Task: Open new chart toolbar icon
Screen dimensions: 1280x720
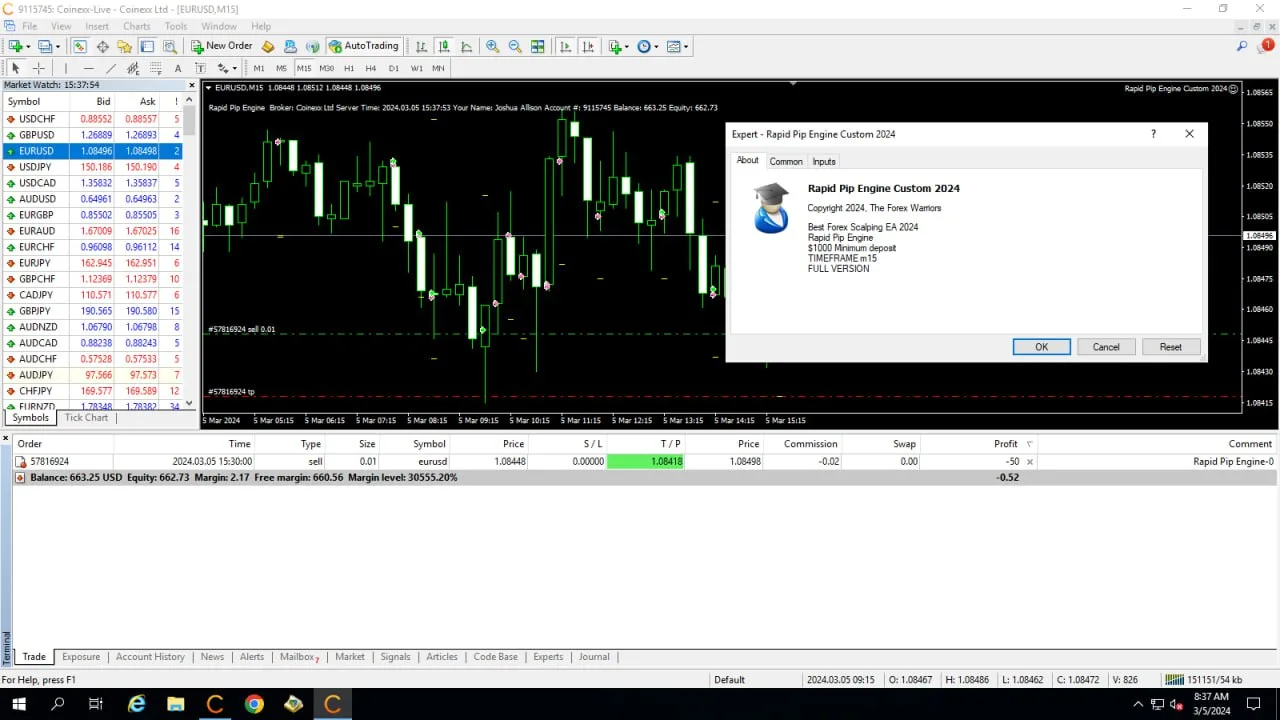Action: [16, 46]
